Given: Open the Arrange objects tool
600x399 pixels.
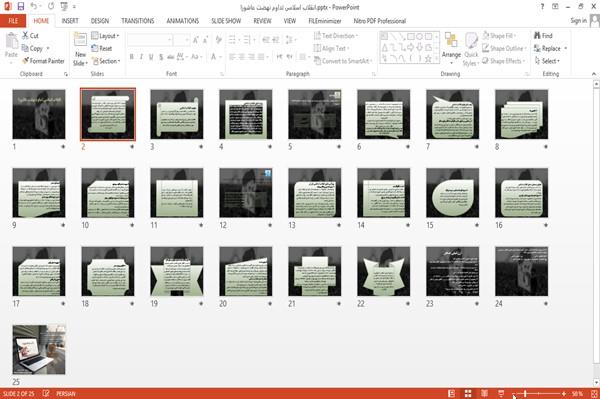Looking at the screenshot, I should tap(451, 48).
